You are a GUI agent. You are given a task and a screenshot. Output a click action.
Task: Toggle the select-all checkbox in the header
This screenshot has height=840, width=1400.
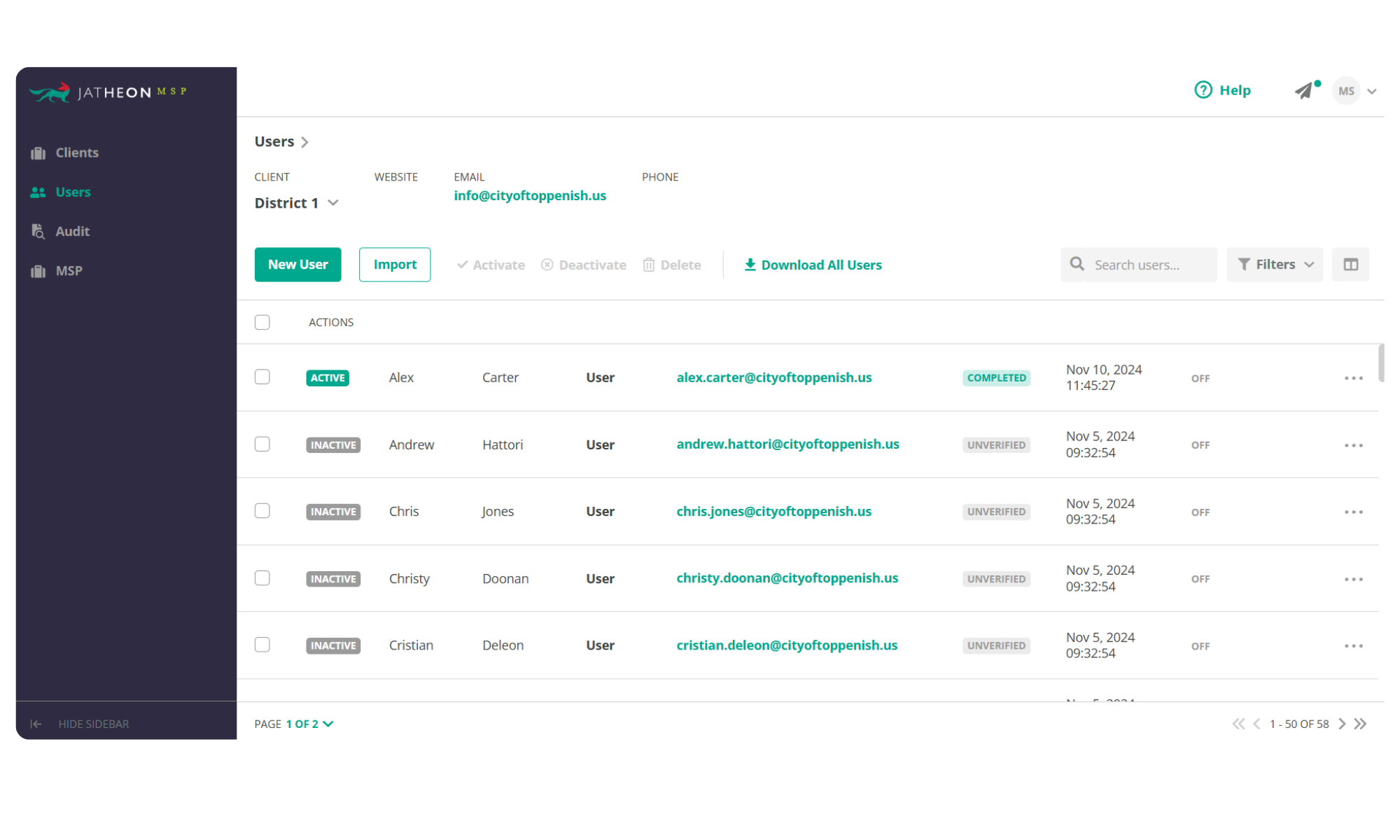(262, 322)
